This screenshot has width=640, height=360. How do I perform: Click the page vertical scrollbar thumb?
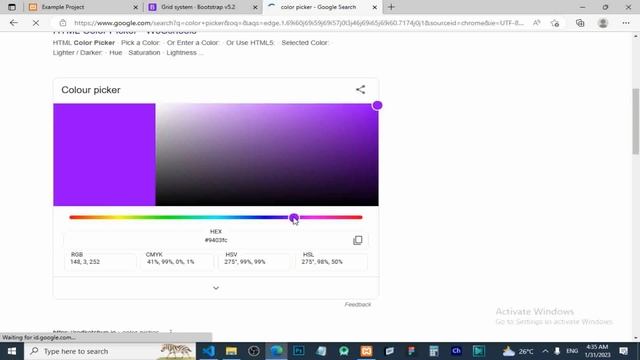pos(636,121)
